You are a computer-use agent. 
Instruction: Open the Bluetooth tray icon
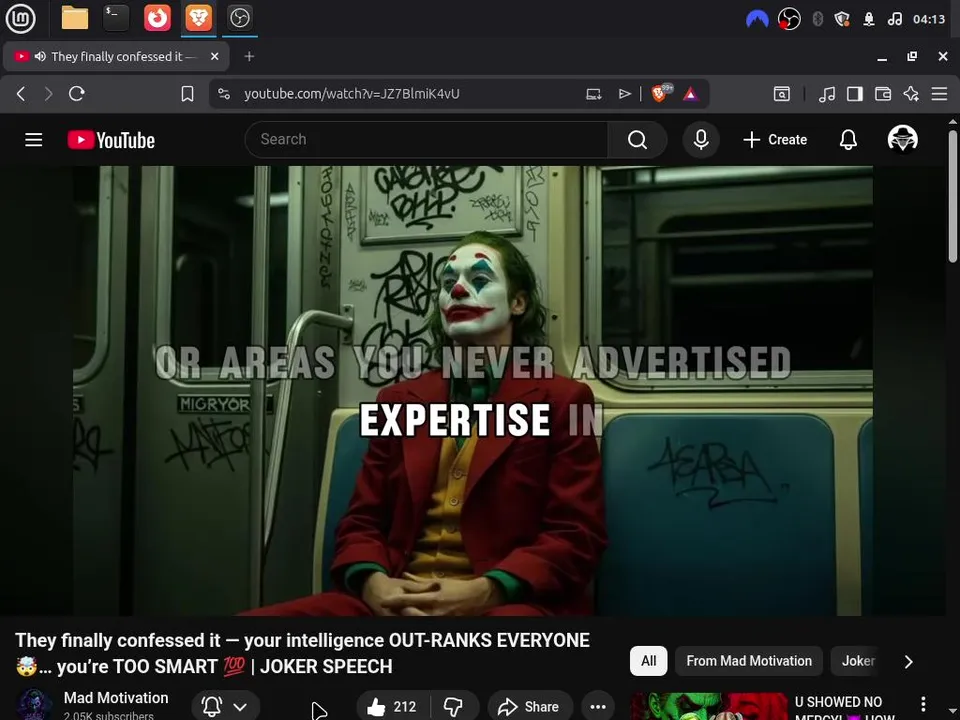click(817, 19)
